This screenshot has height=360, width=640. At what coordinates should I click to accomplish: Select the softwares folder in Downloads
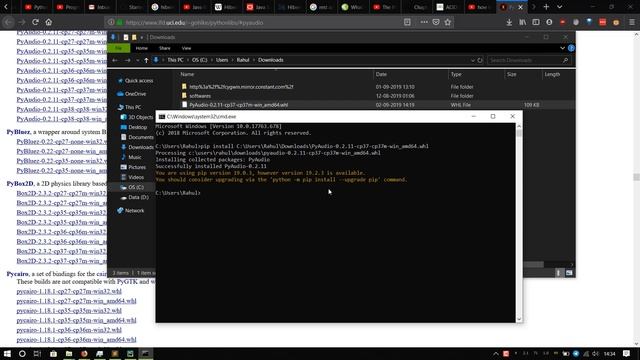click(200, 96)
